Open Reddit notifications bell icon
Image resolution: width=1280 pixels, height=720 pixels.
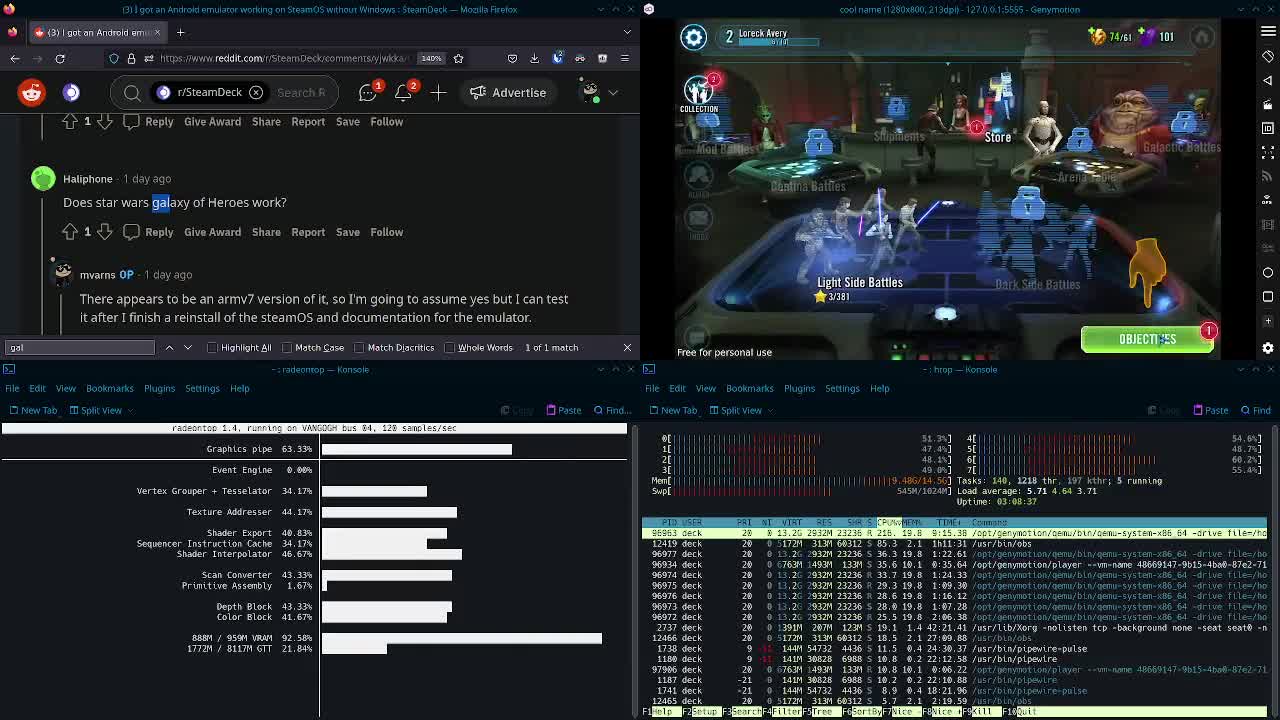coord(404,92)
